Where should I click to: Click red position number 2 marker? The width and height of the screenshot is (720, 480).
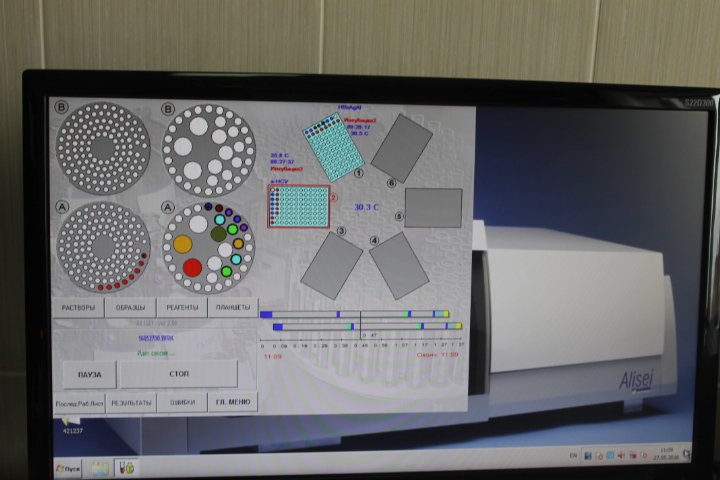[x=333, y=197]
